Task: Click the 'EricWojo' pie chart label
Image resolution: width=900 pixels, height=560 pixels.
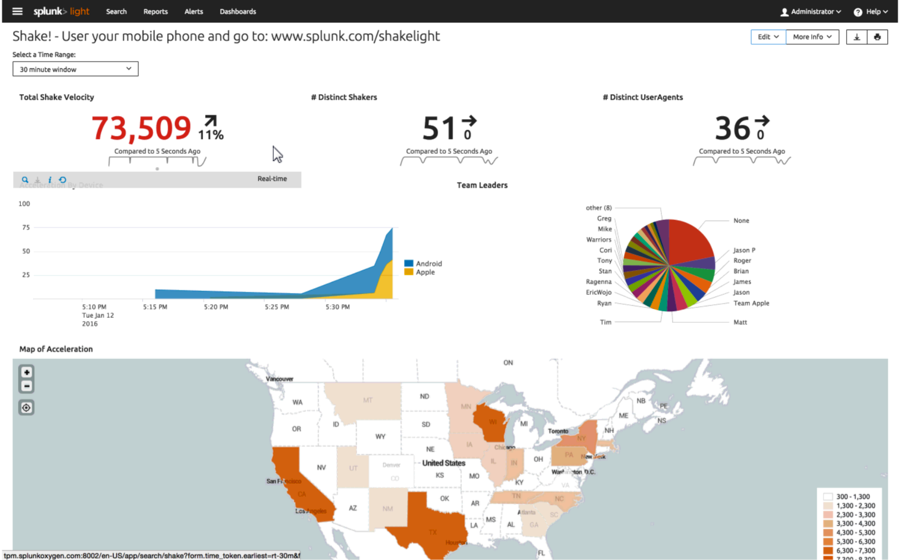Action: [599, 292]
